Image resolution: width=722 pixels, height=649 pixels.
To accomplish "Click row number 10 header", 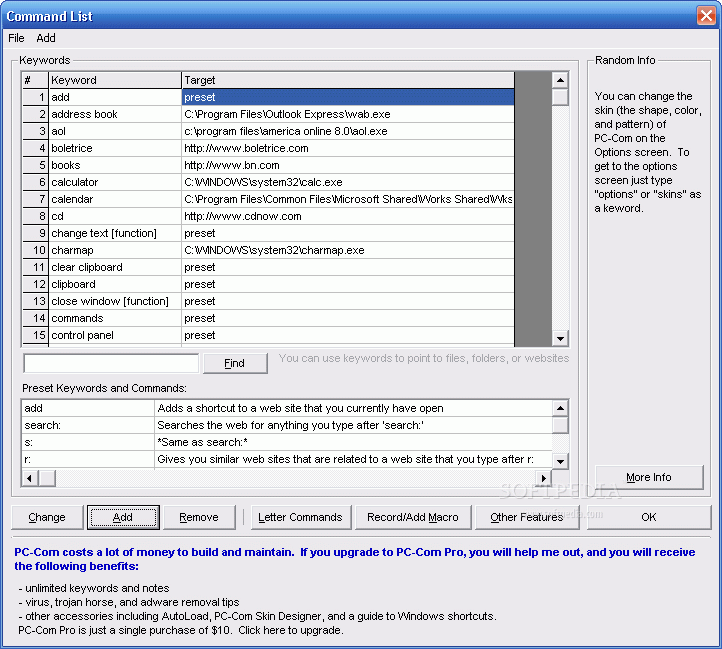I will point(35,251).
